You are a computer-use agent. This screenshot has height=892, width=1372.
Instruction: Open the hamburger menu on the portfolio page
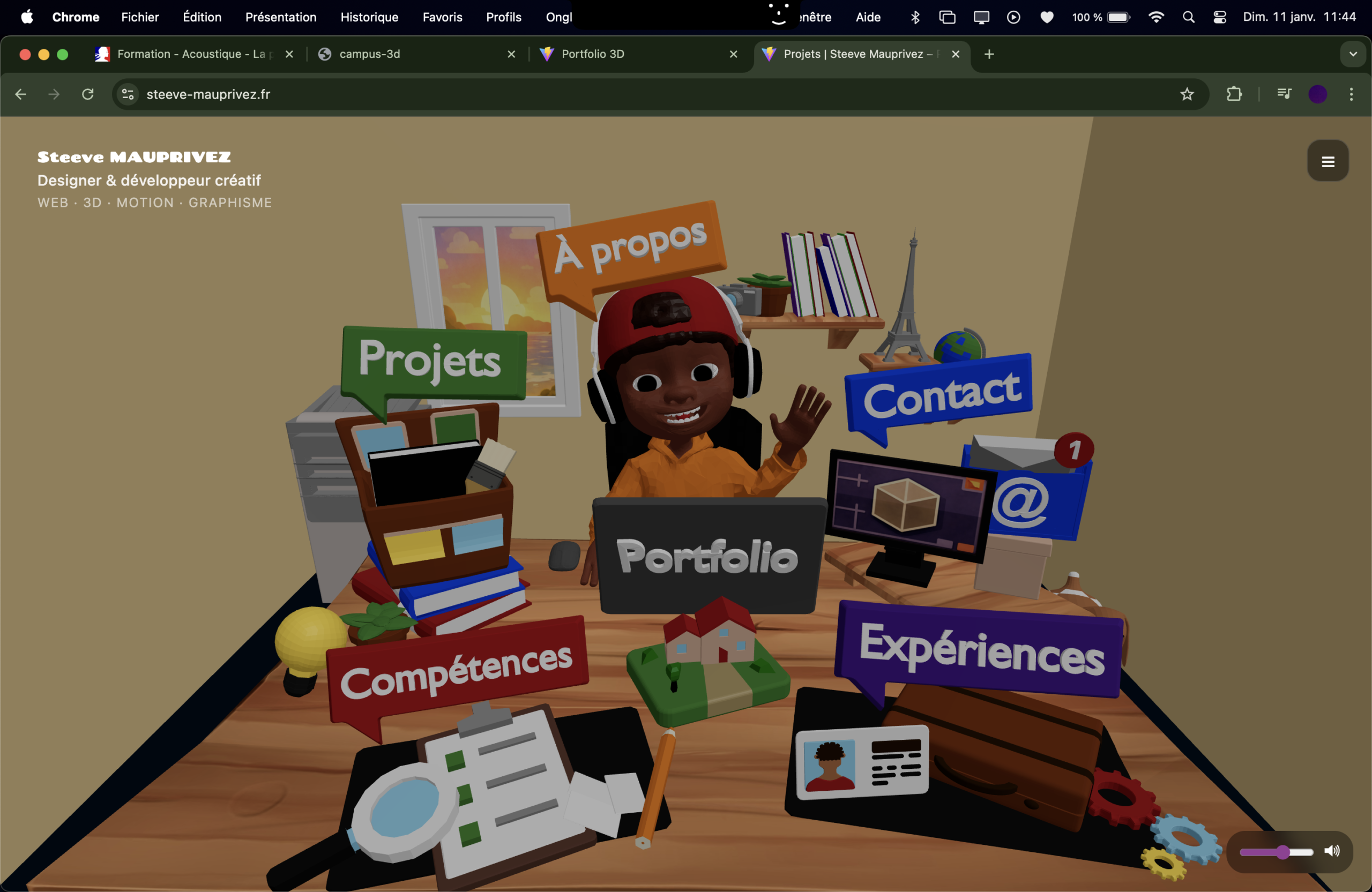(1328, 161)
